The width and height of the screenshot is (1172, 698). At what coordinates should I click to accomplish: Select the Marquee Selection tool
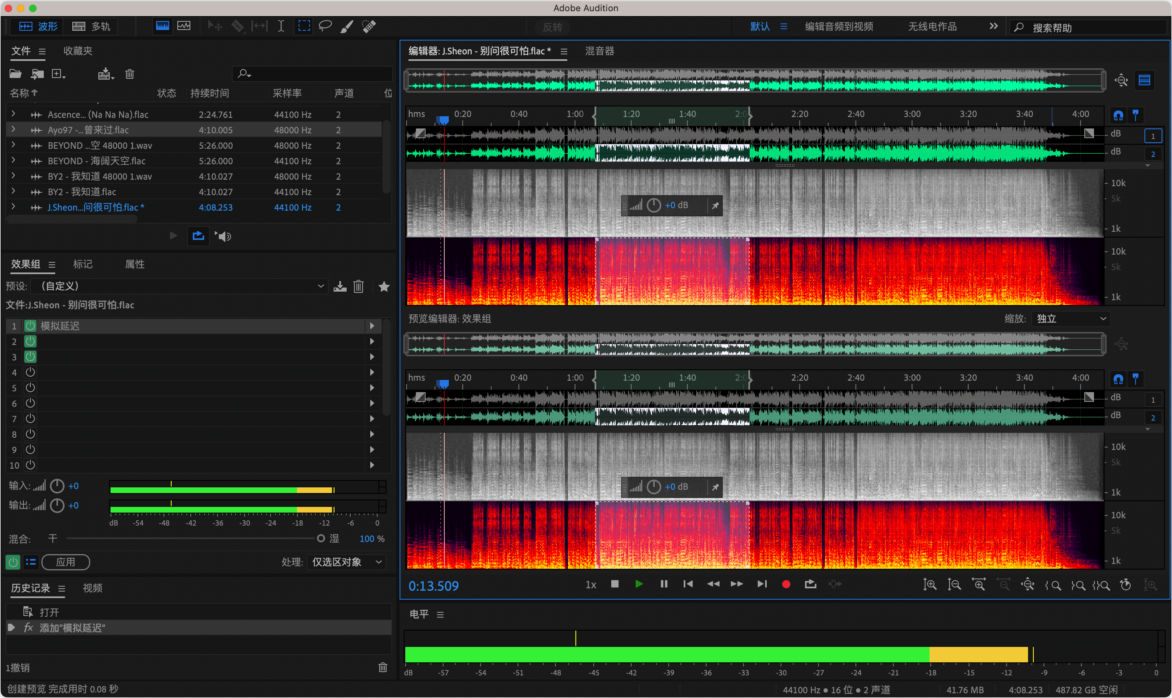tap(304, 26)
